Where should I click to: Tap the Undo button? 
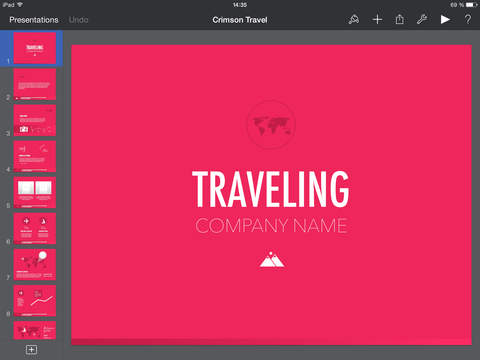click(x=78, y=20)
